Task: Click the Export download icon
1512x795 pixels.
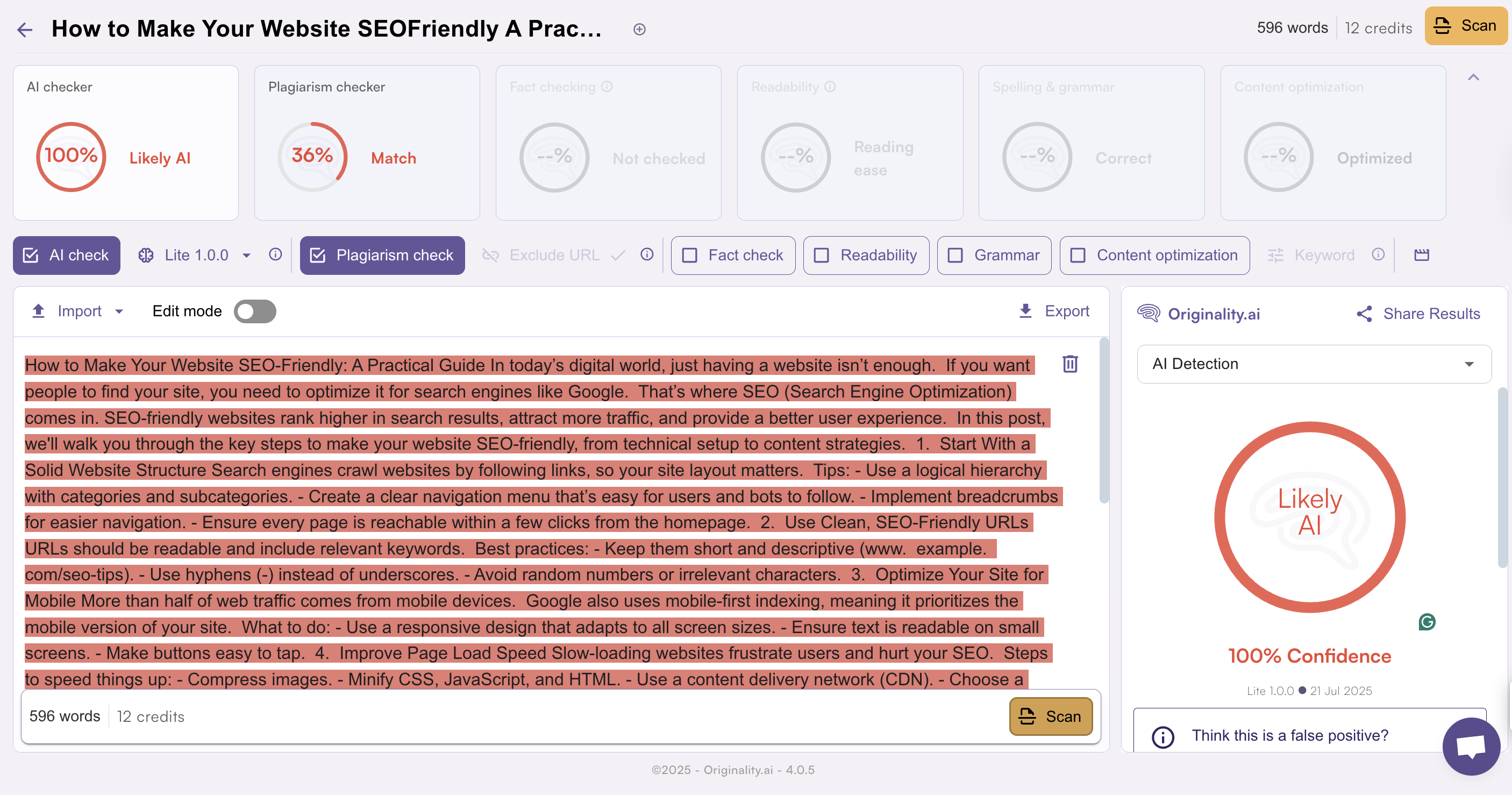Action: pos(1025,311)
